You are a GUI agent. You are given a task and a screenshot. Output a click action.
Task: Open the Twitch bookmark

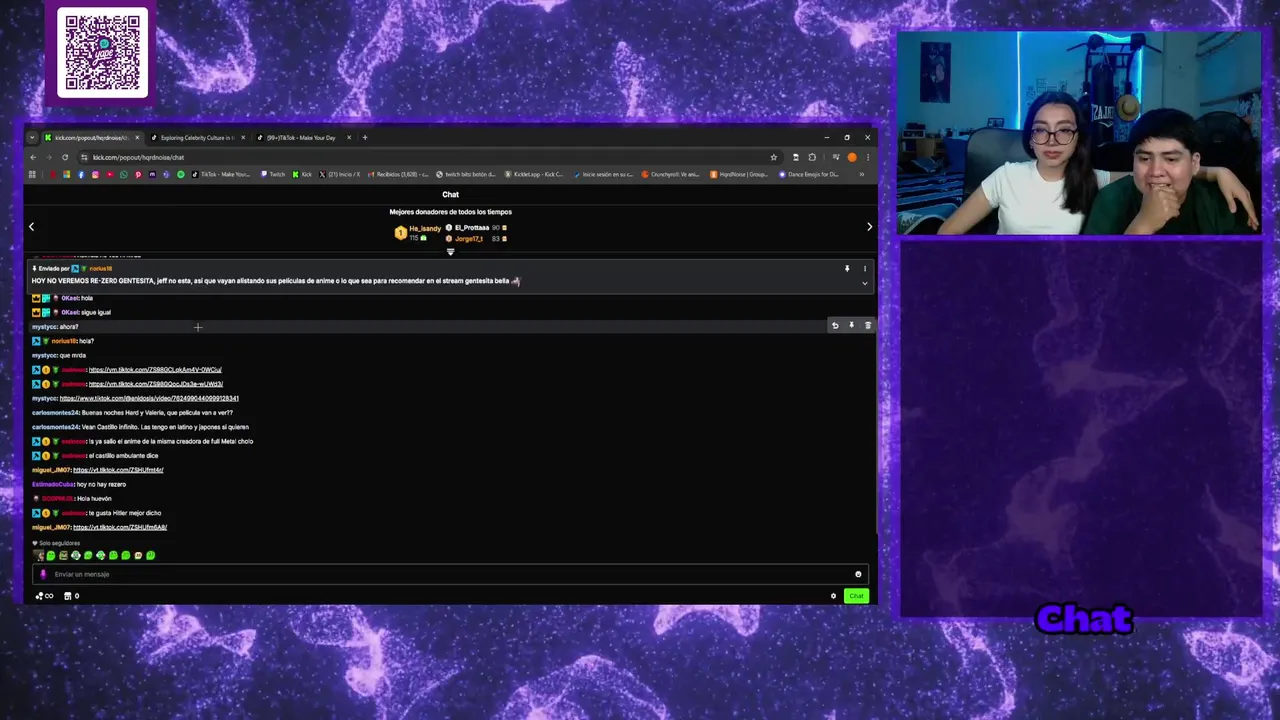(x=273, y=174)
